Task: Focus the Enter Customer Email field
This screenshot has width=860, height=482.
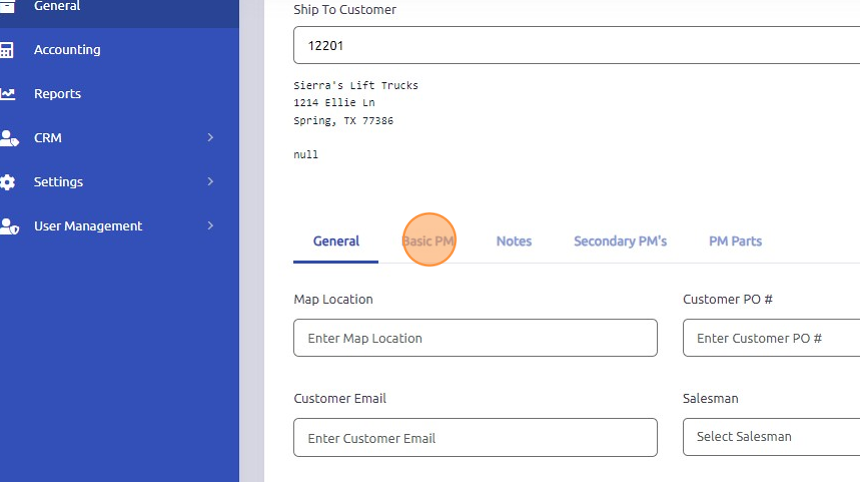Action: (476, 438)
